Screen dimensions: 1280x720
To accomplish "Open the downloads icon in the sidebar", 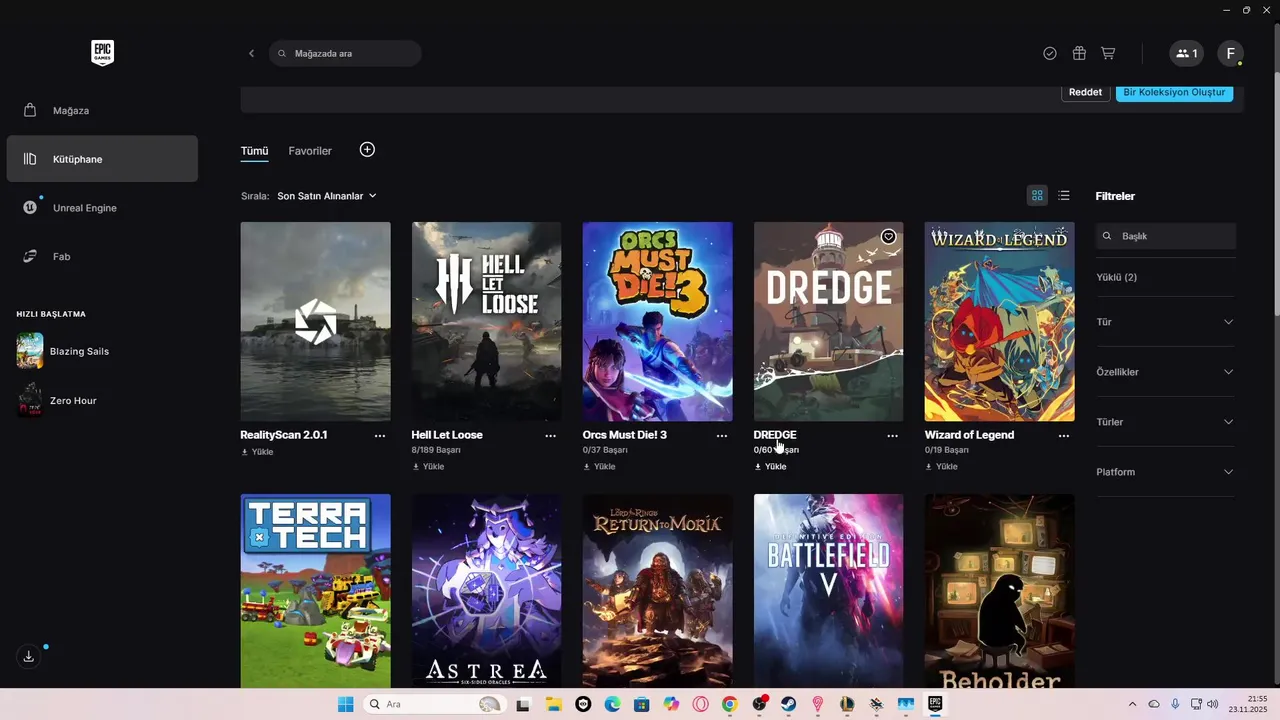I will tap(29, 656).
